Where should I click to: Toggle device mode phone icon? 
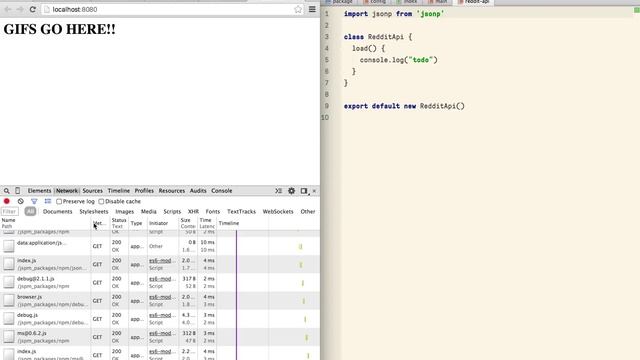point(18,191)
